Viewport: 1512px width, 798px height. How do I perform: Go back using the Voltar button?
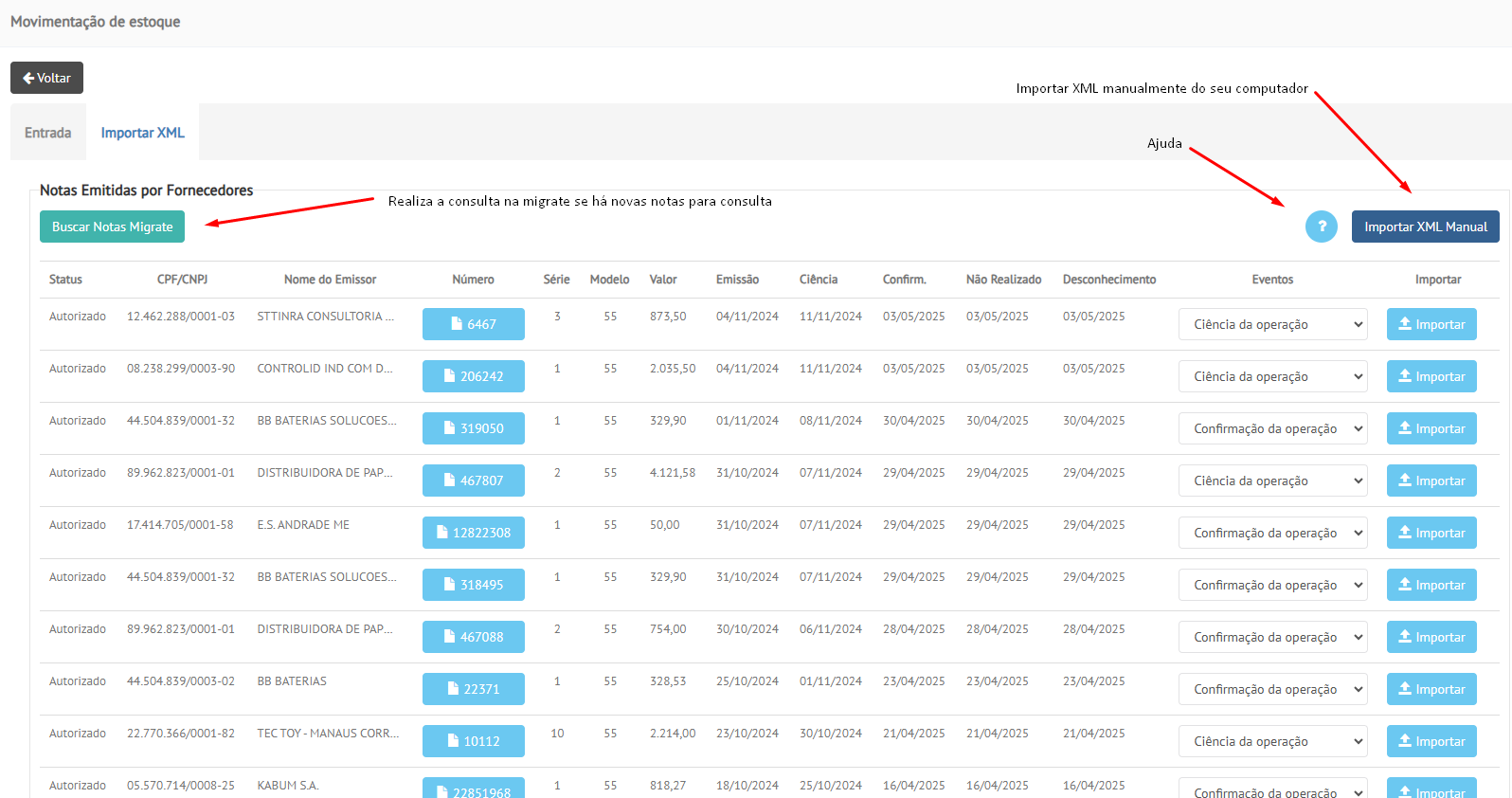(46, 78)
